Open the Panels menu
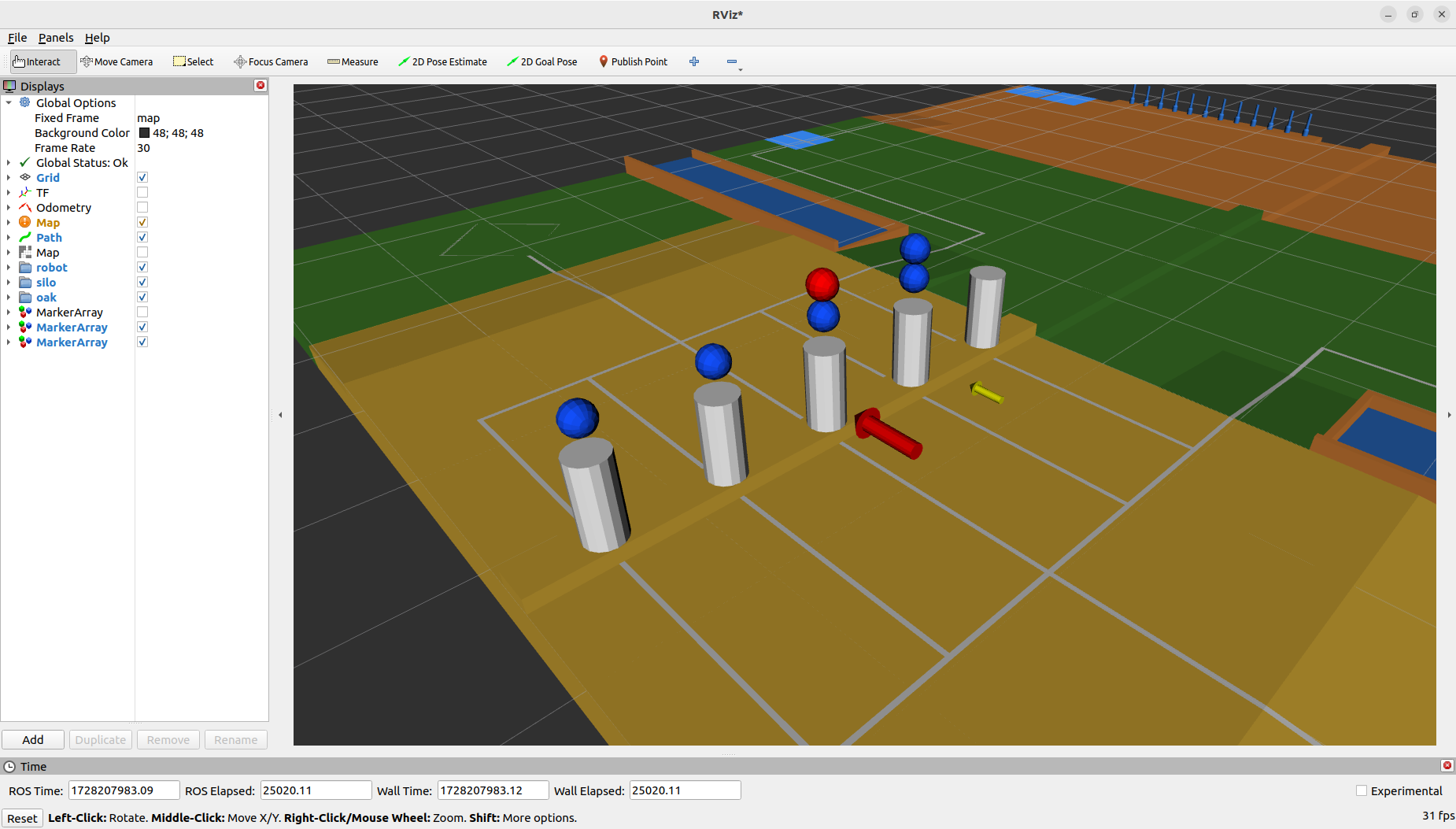Viewport: 1456px width, 829px height. coord(55,38)
